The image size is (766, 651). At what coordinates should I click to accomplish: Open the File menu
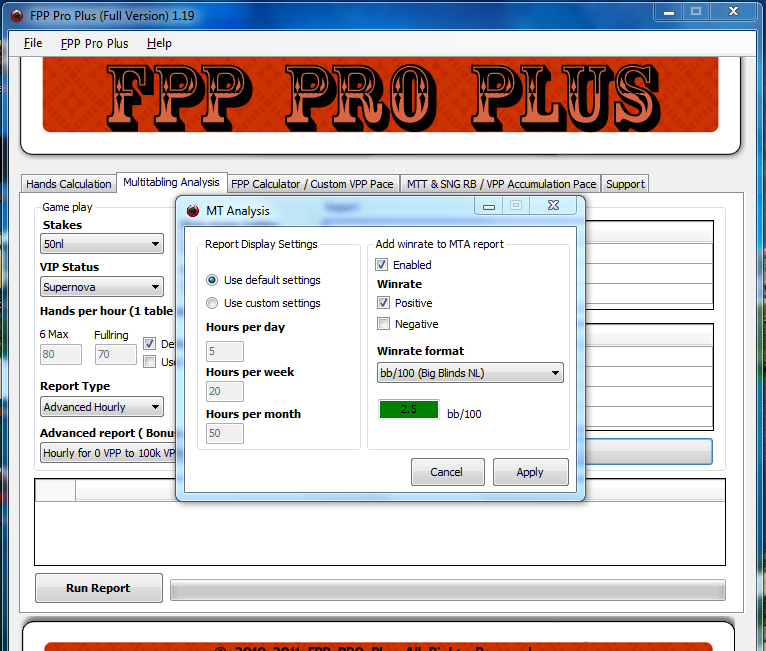(33, 43)
